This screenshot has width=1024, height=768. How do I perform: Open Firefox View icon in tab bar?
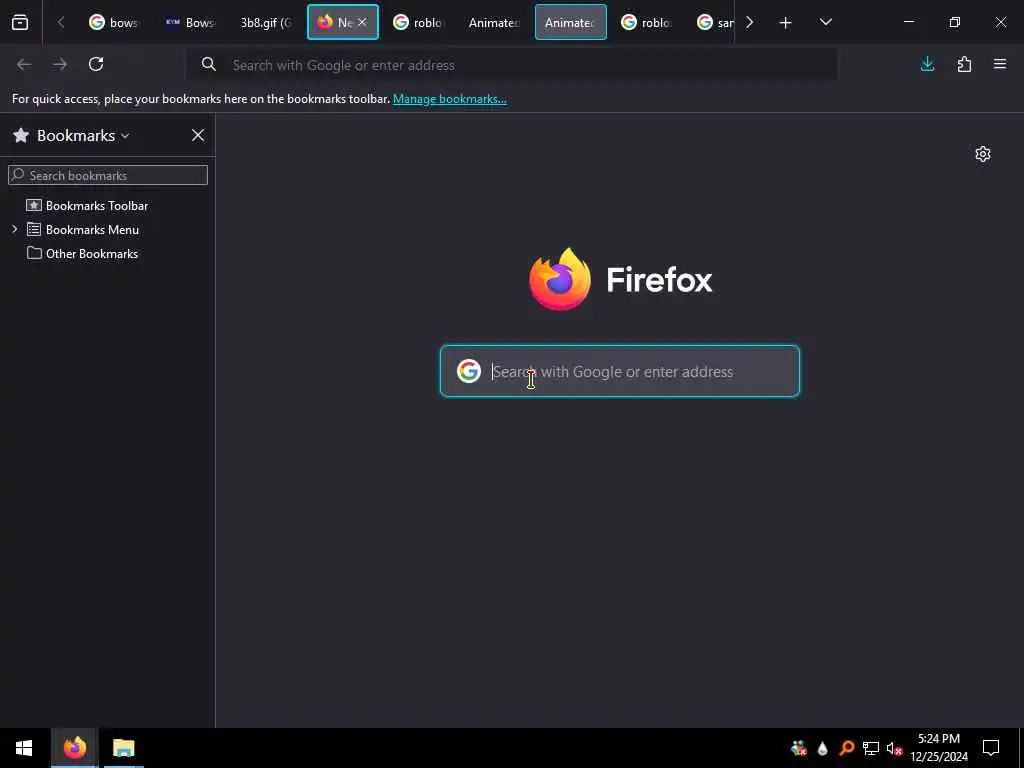click(20, 22)
